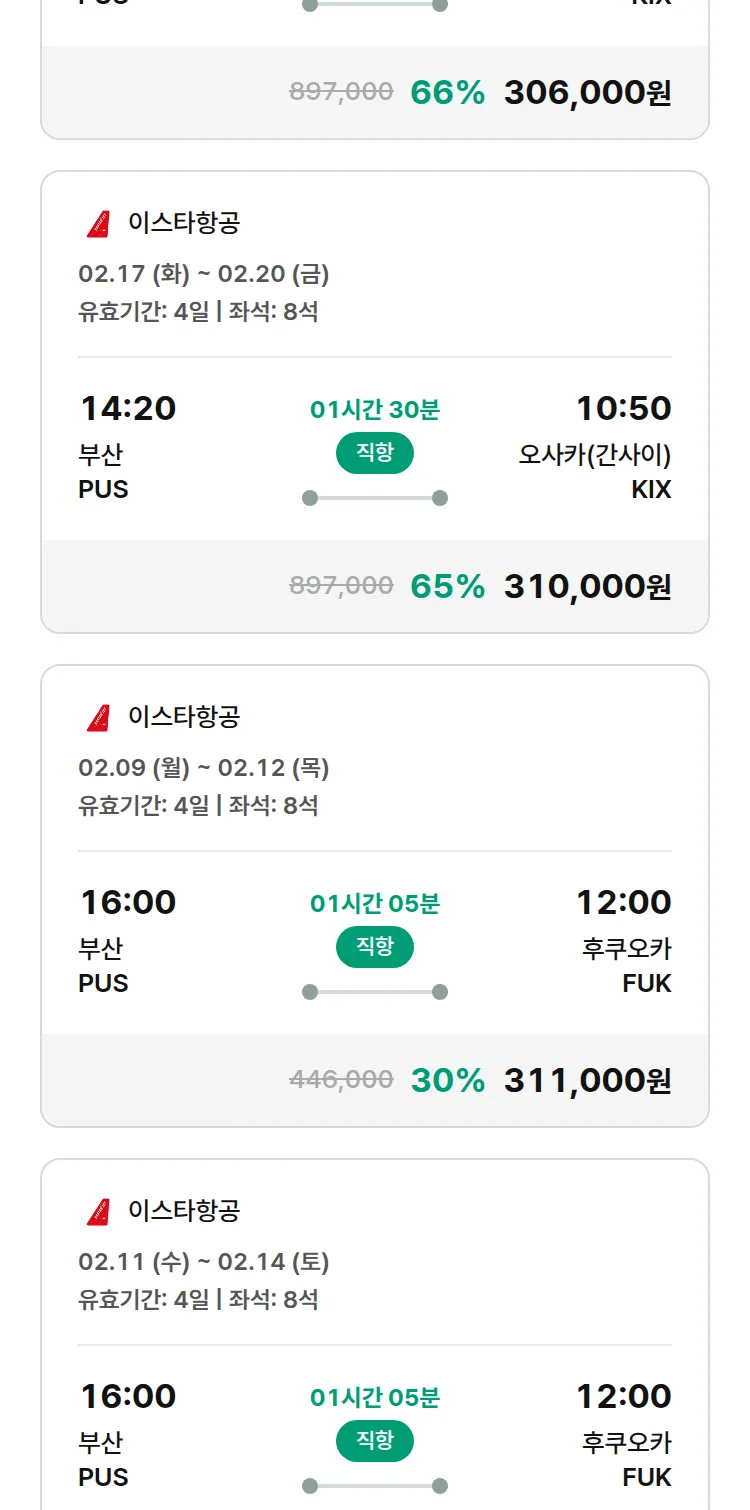Image resolution: width=750 pixels, height=1510 pixels.
Task: Choose the 306,000원 fare at the top
Action: (587, 92)
